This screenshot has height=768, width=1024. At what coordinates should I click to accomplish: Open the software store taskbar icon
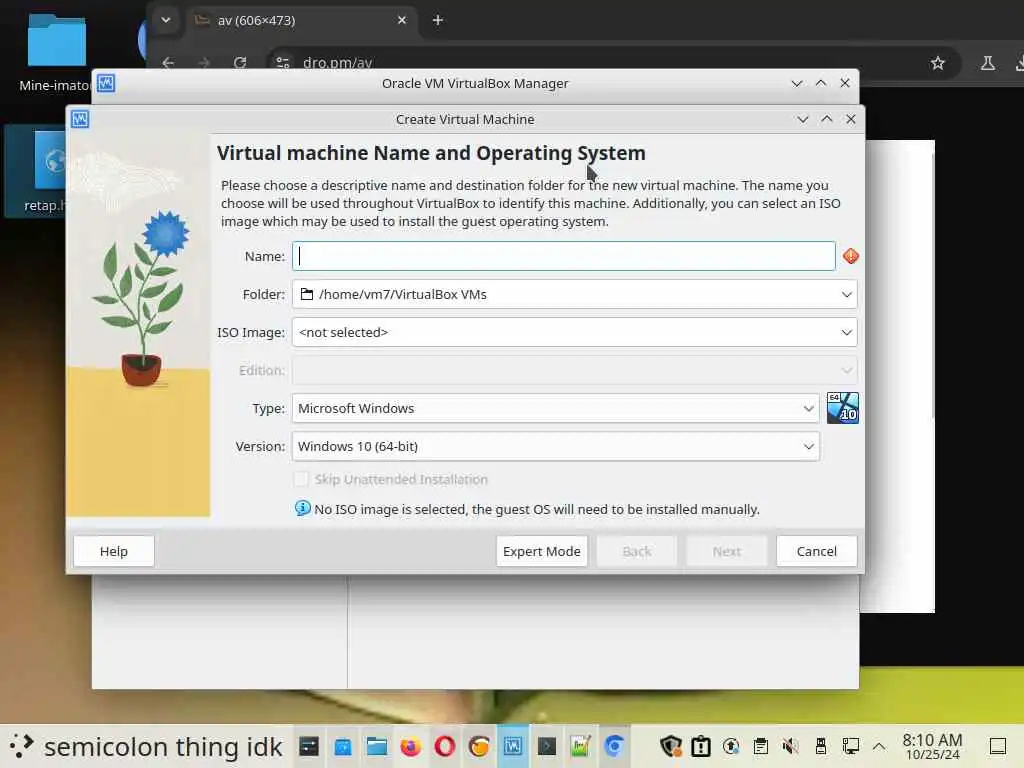343,746
